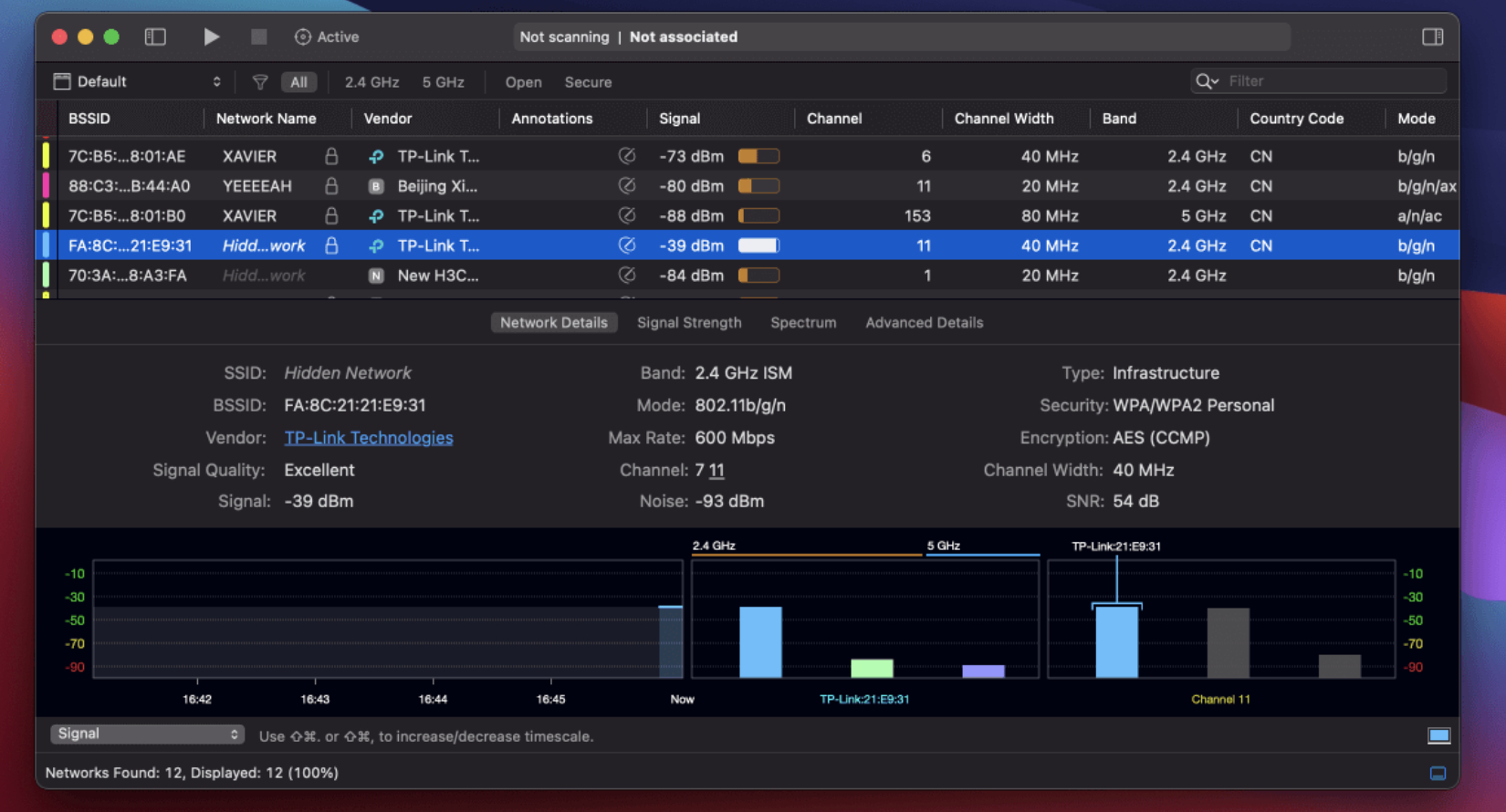Click the annotation icon for YEEEEAH network

[x=626, y=186]
